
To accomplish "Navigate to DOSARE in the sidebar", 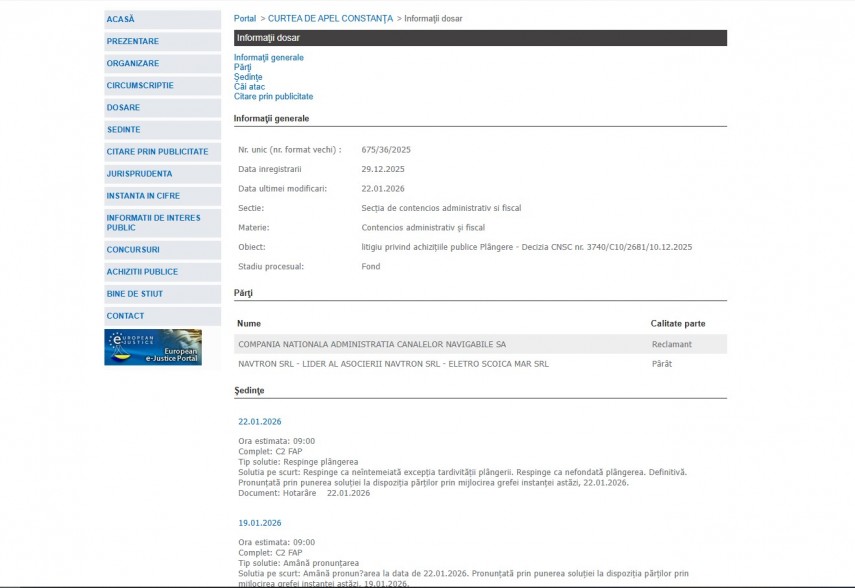I will (x=124, y=107).
